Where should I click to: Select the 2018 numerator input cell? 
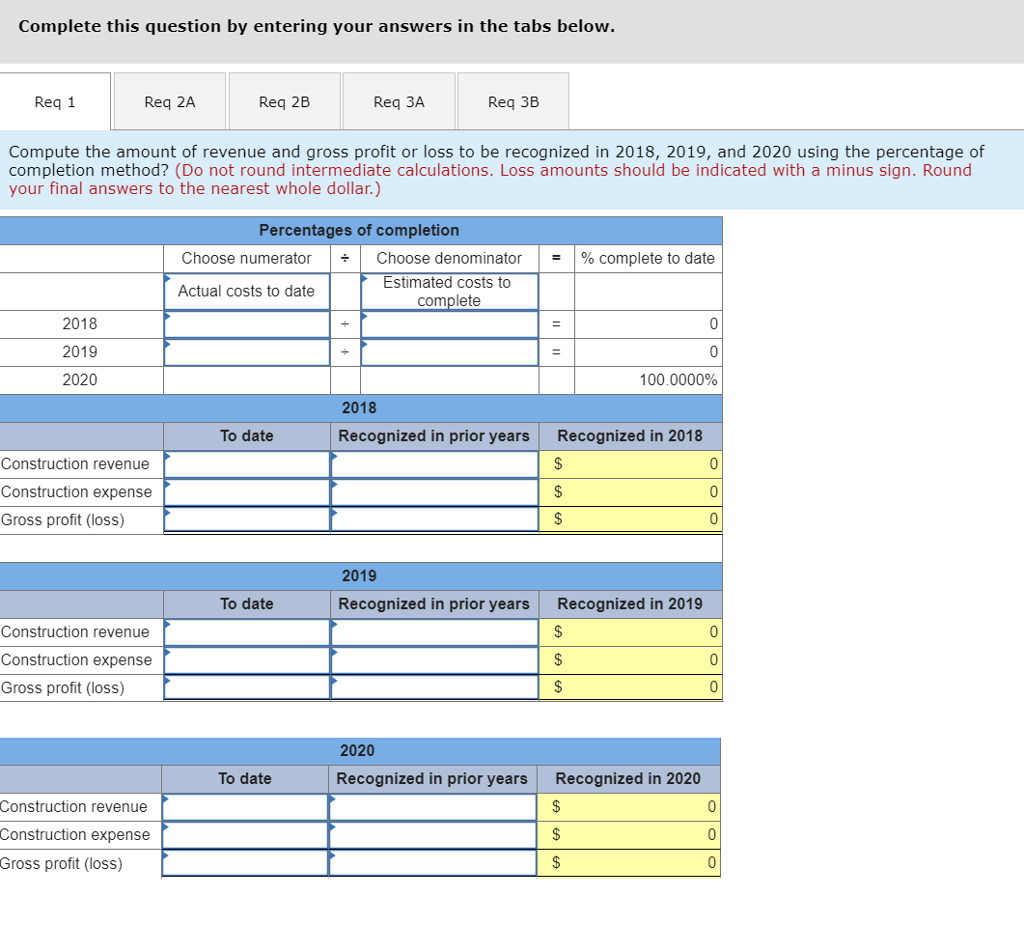click(247, 324)
